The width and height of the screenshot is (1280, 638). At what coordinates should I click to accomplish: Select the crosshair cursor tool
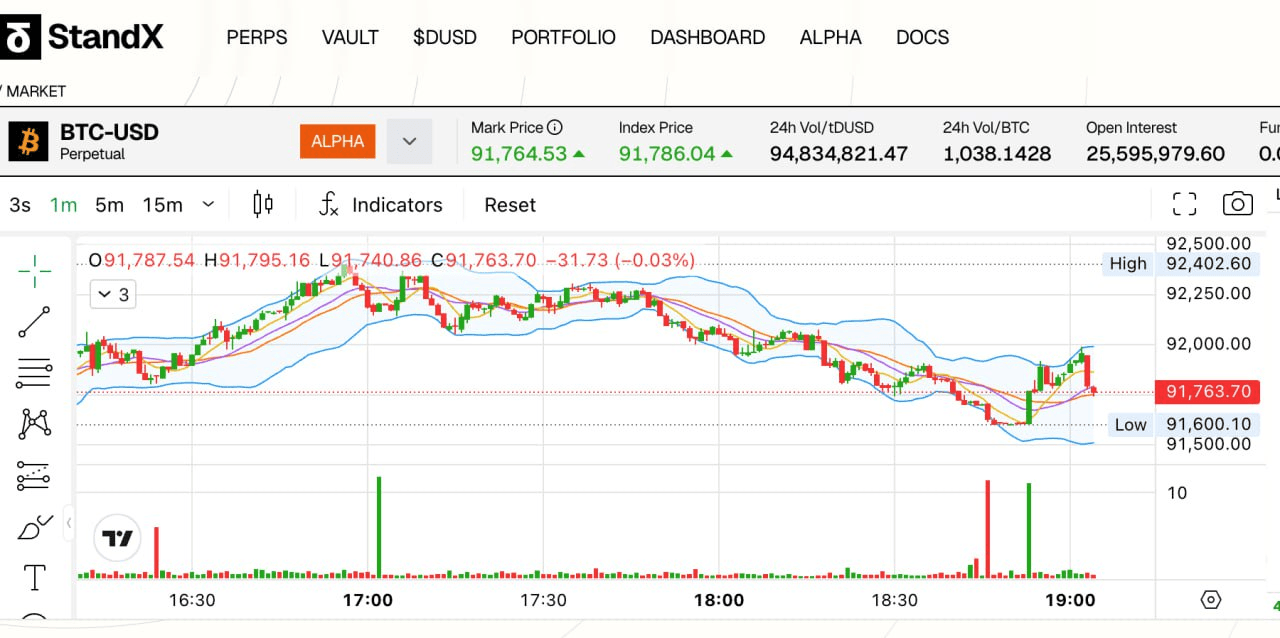(x=34, y=270)
